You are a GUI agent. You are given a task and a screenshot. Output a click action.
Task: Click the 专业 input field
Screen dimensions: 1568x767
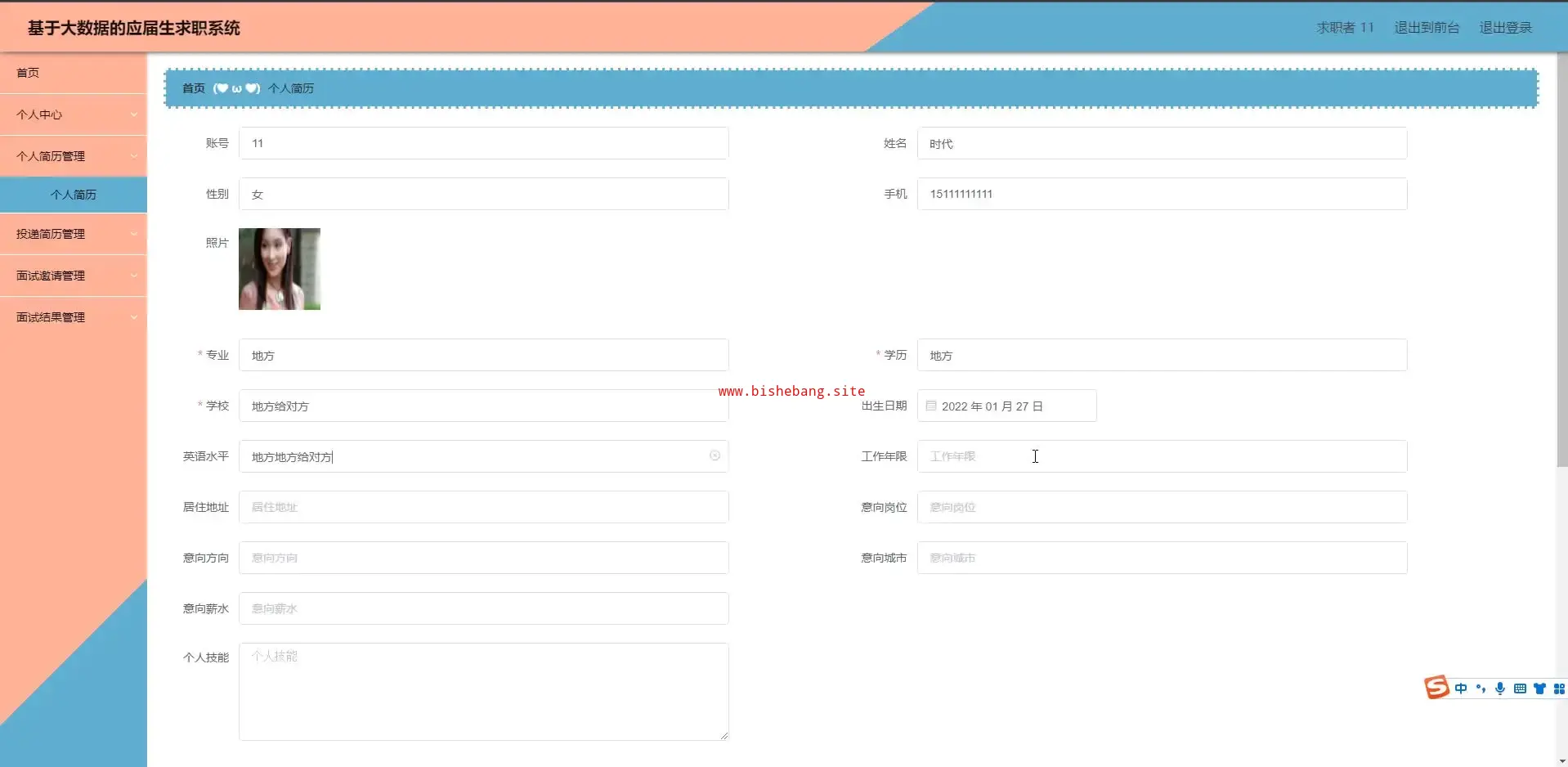[x=483, y=355]
